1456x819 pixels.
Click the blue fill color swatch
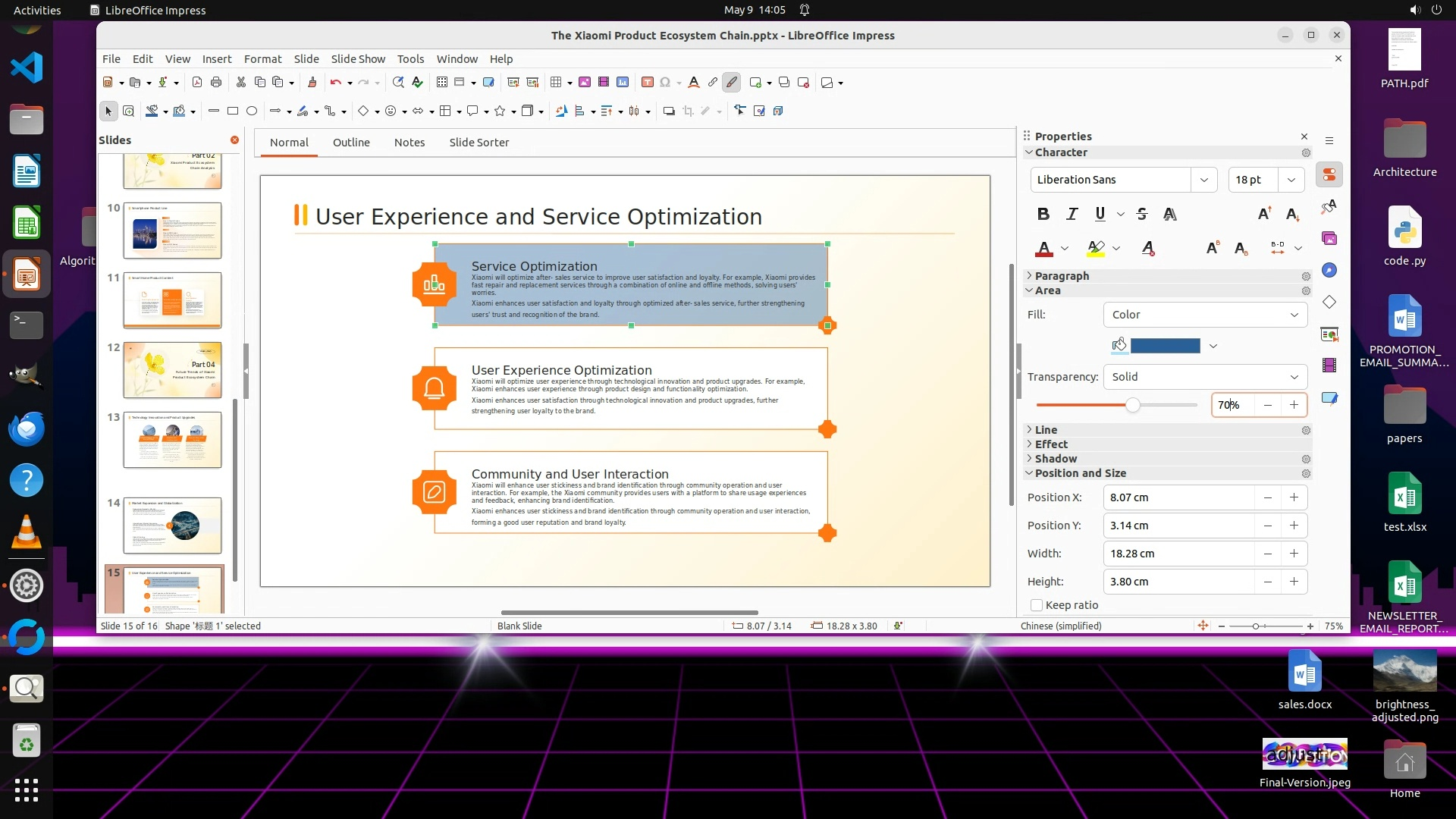coord(1165,346)
